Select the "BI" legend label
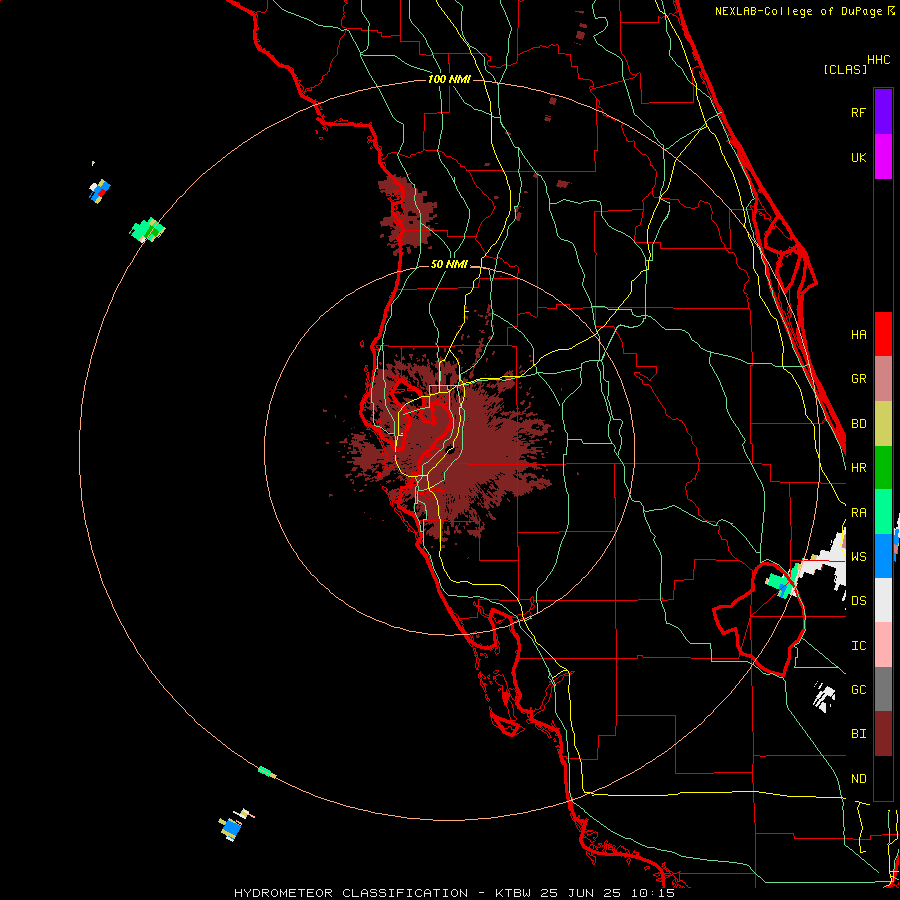Screen dimensions: 900x900 pos(858,734)
